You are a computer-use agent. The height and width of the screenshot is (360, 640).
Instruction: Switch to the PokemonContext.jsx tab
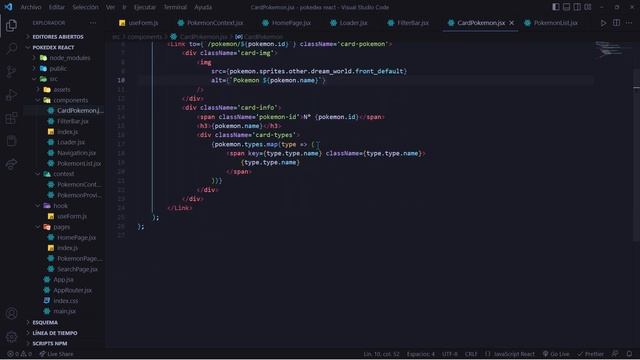coord(211,23)
